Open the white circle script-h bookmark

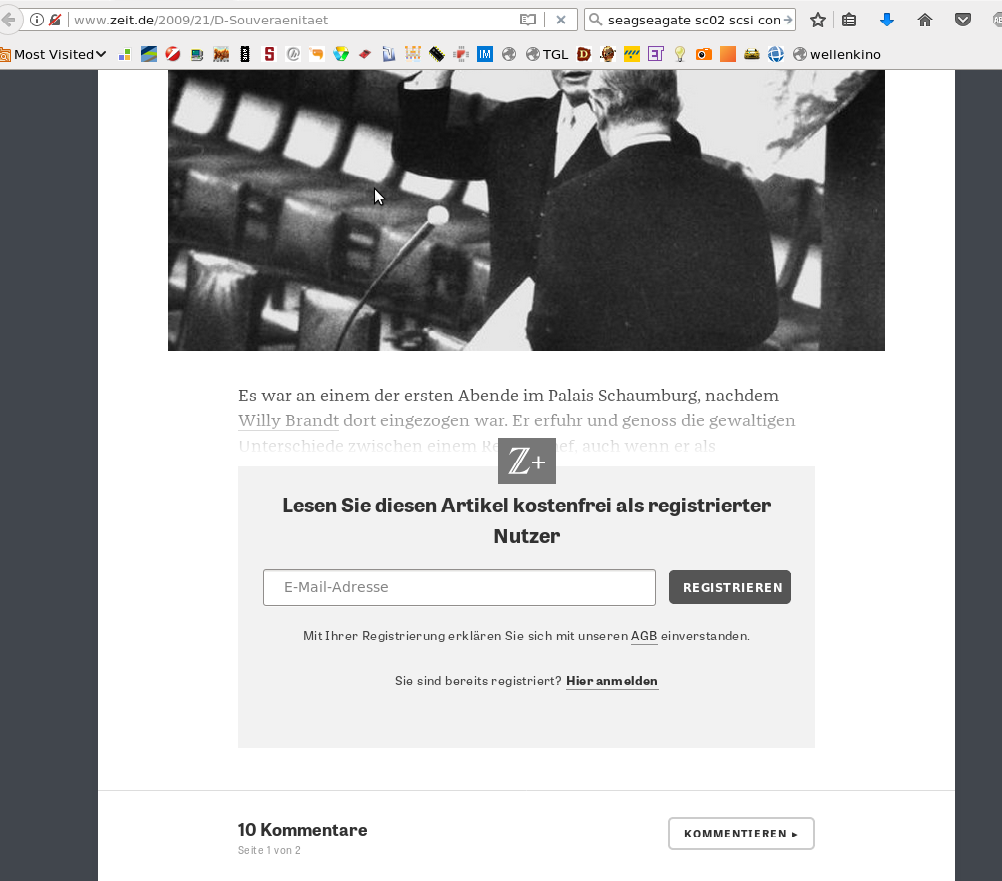point(293,54)
